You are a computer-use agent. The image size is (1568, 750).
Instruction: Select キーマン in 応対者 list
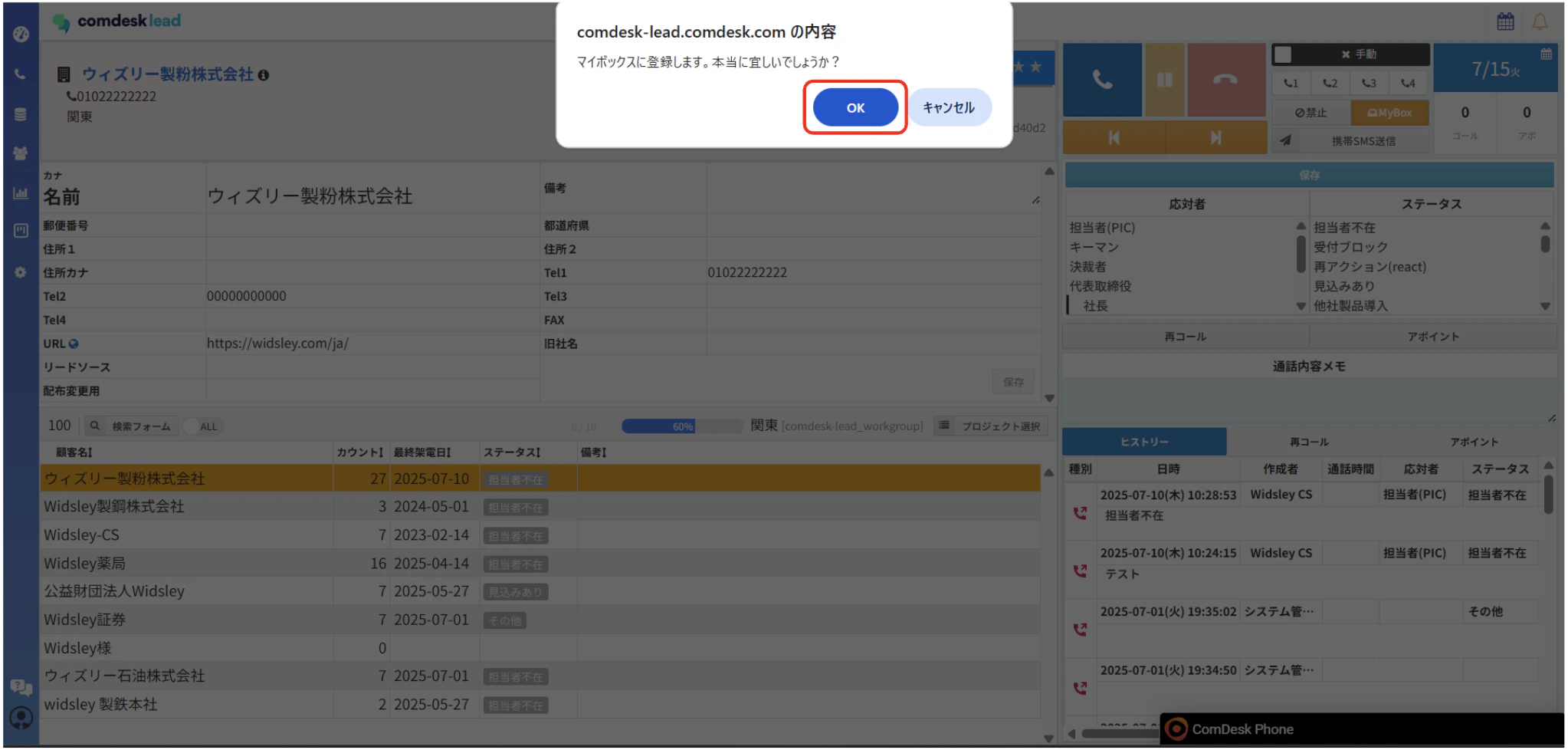tap(1094, 247)
